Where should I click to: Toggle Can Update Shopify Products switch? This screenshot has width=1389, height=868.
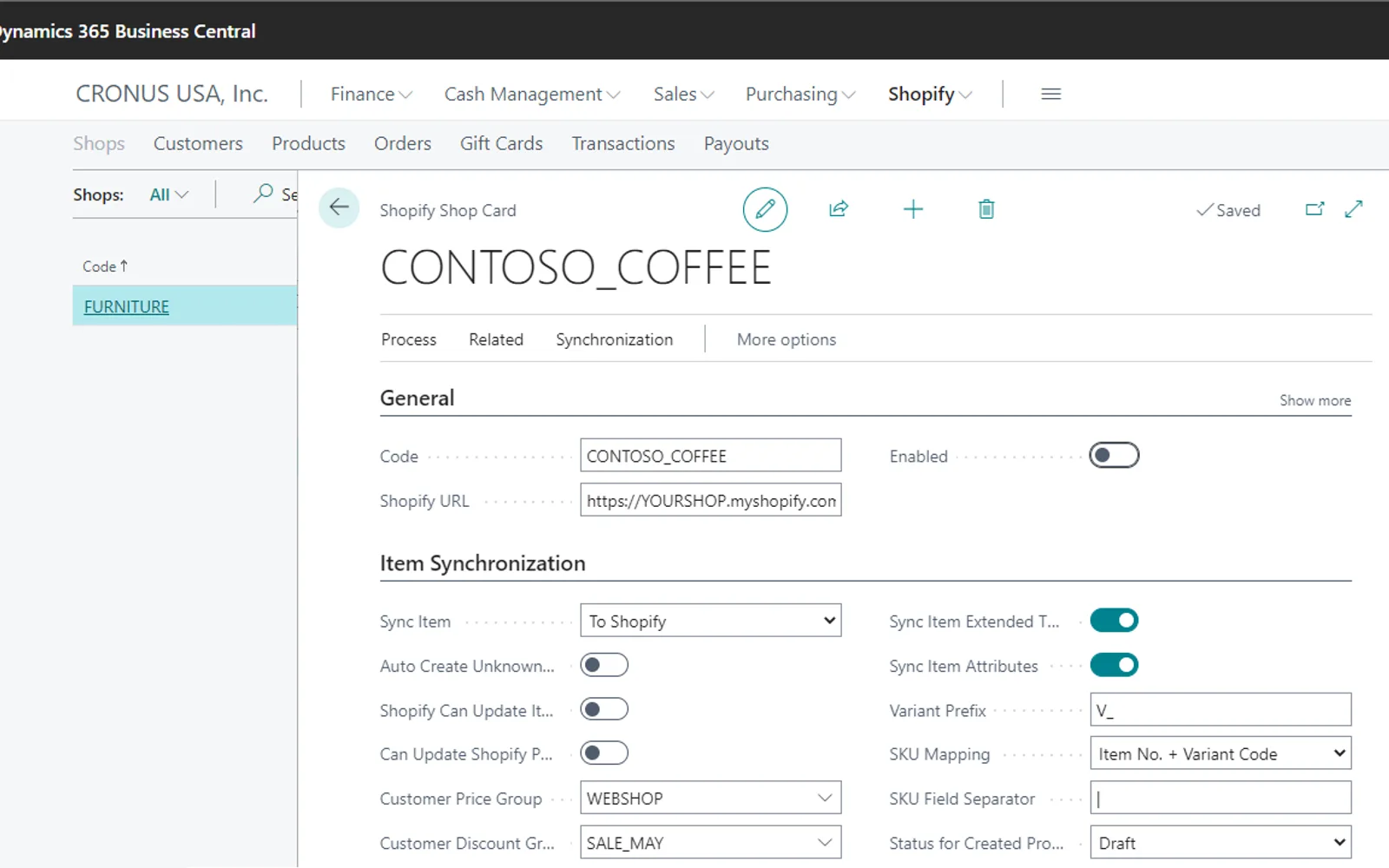coord(604,753)
